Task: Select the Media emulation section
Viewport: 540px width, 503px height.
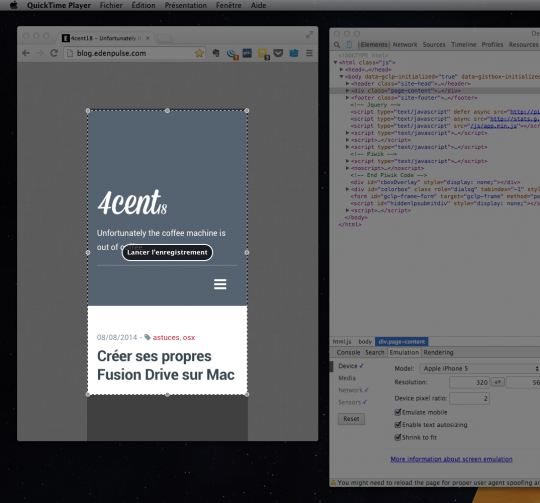Action: [347, 378]
